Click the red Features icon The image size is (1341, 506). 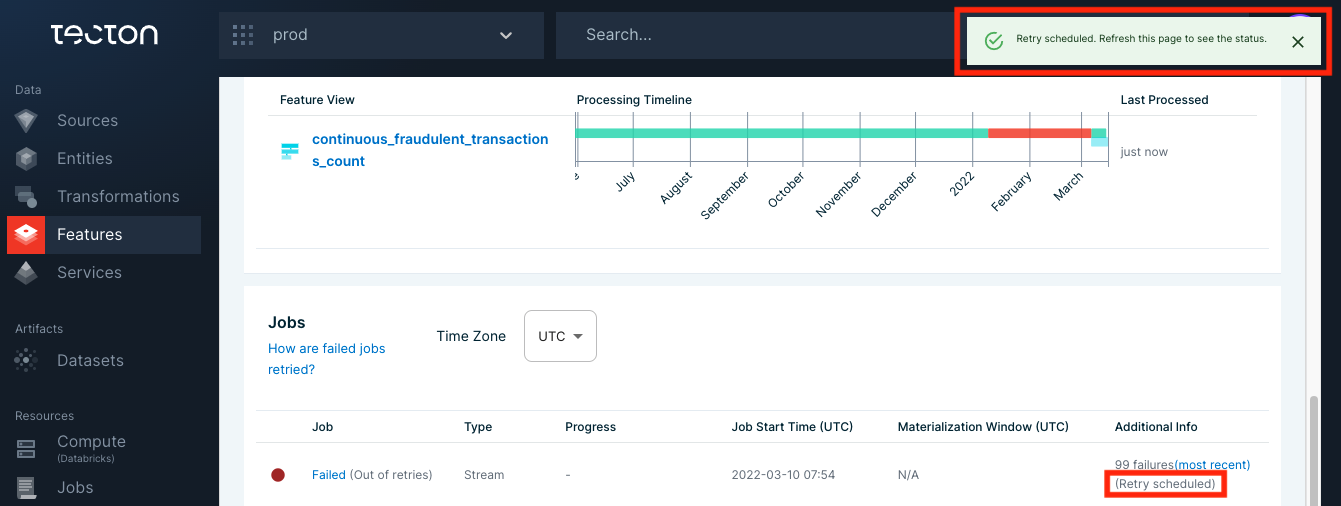coord(26,235)
